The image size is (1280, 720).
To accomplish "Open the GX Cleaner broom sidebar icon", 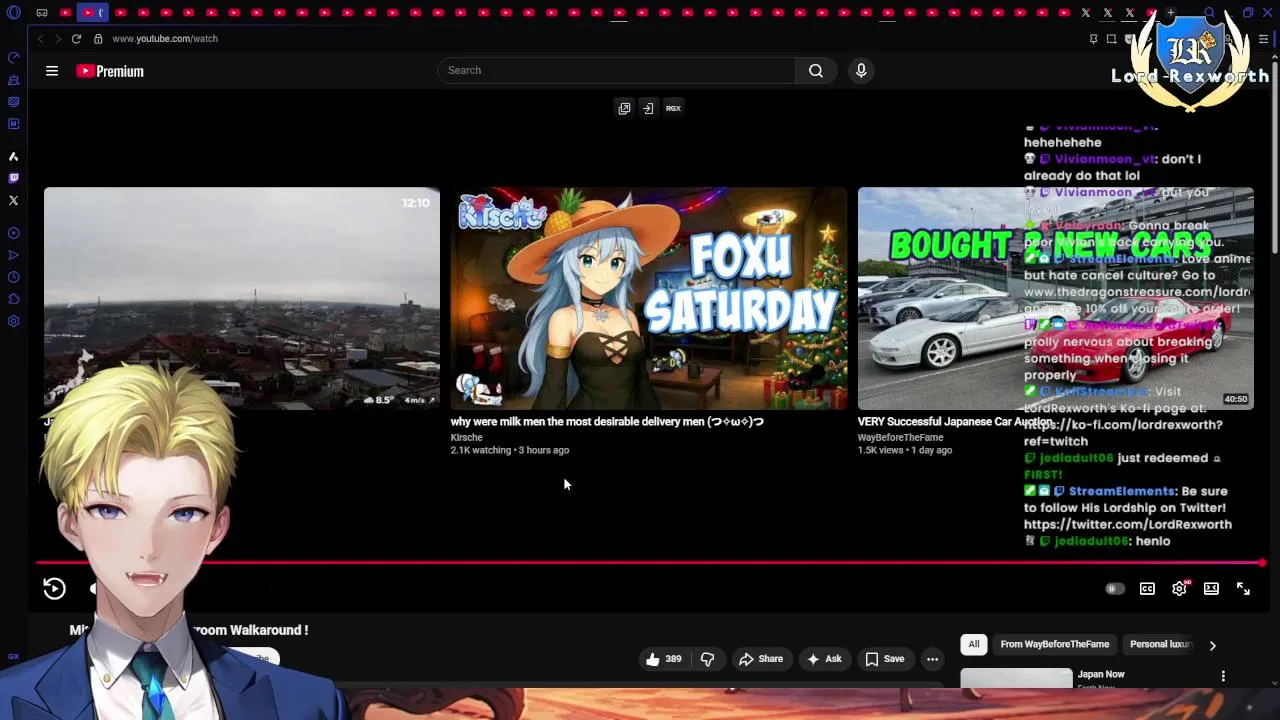I will pos(13,80).
